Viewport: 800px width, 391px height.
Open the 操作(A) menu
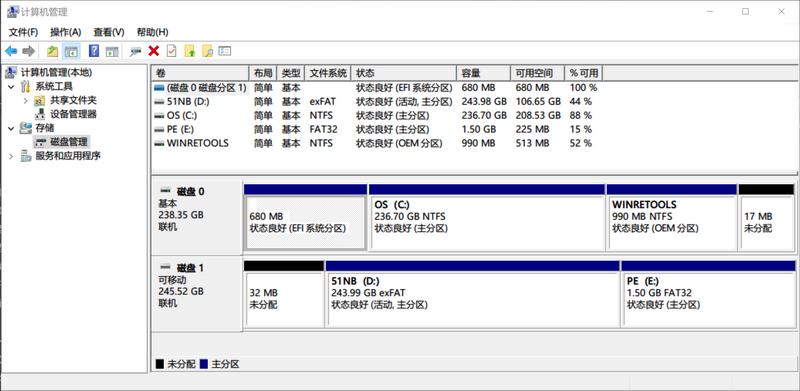[65, 32]
